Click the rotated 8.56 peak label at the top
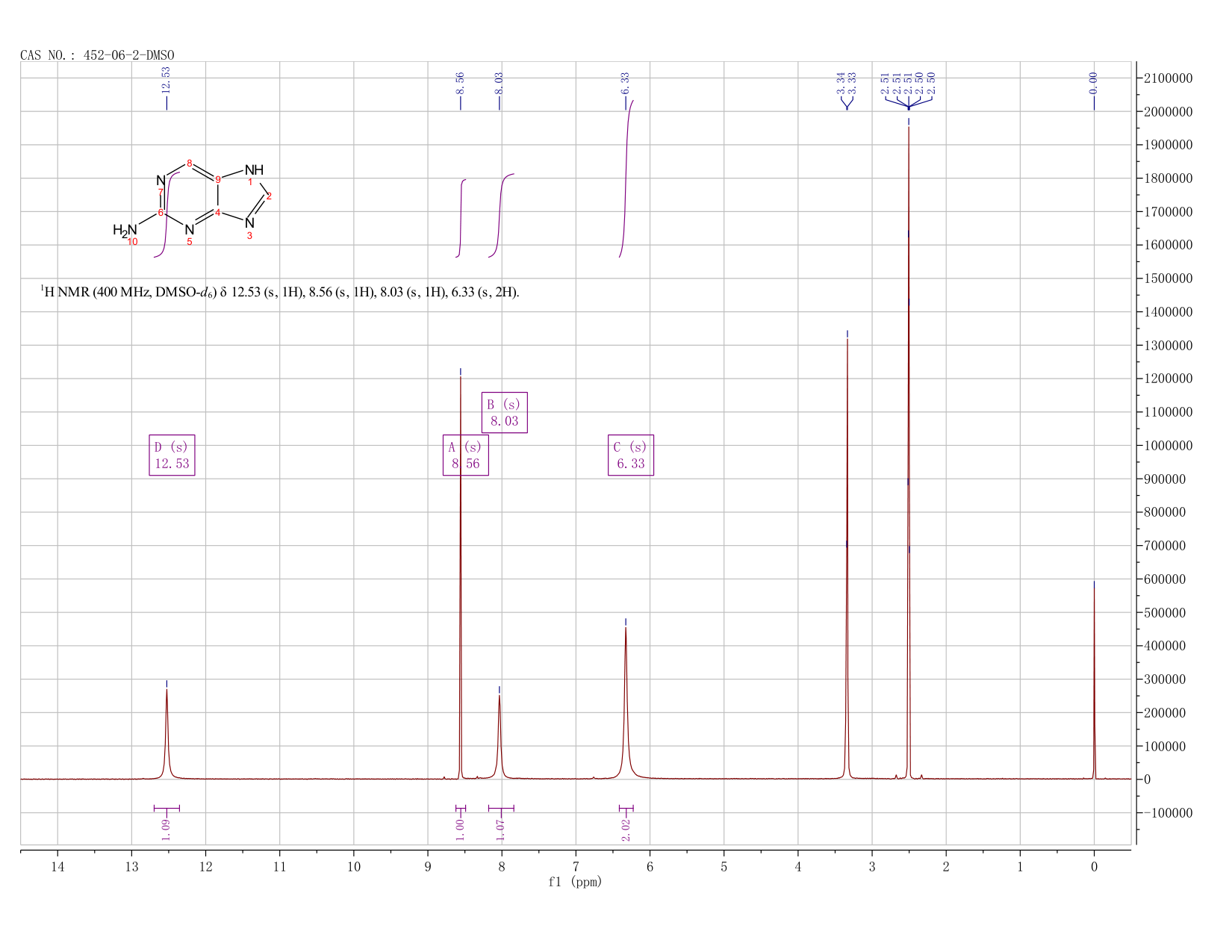The width and height of the screenshot is (1232, 952). point(460,83)
